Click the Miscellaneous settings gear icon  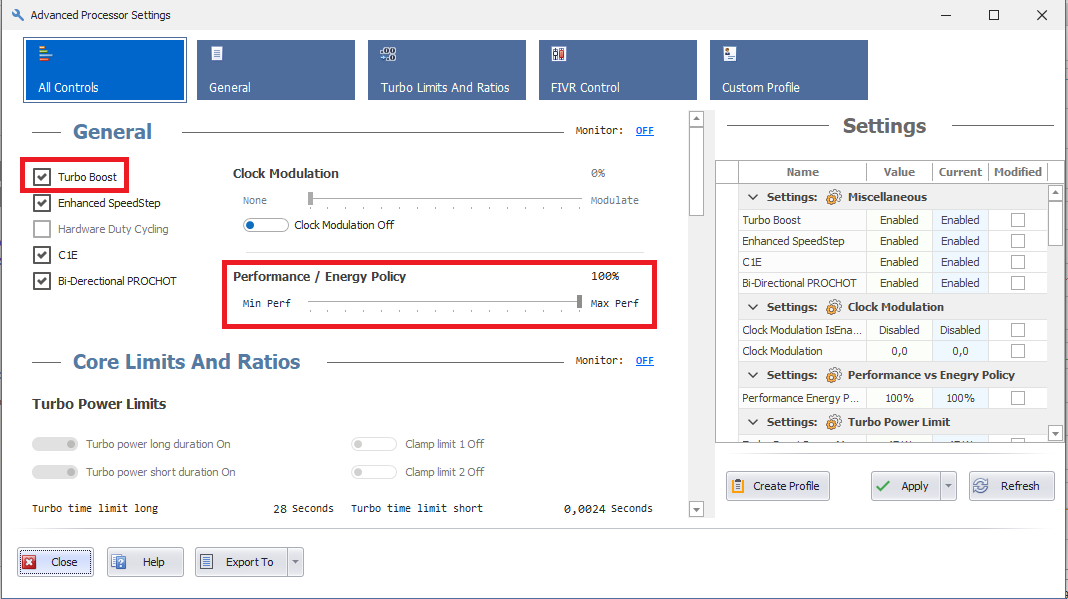coord(833,197)
